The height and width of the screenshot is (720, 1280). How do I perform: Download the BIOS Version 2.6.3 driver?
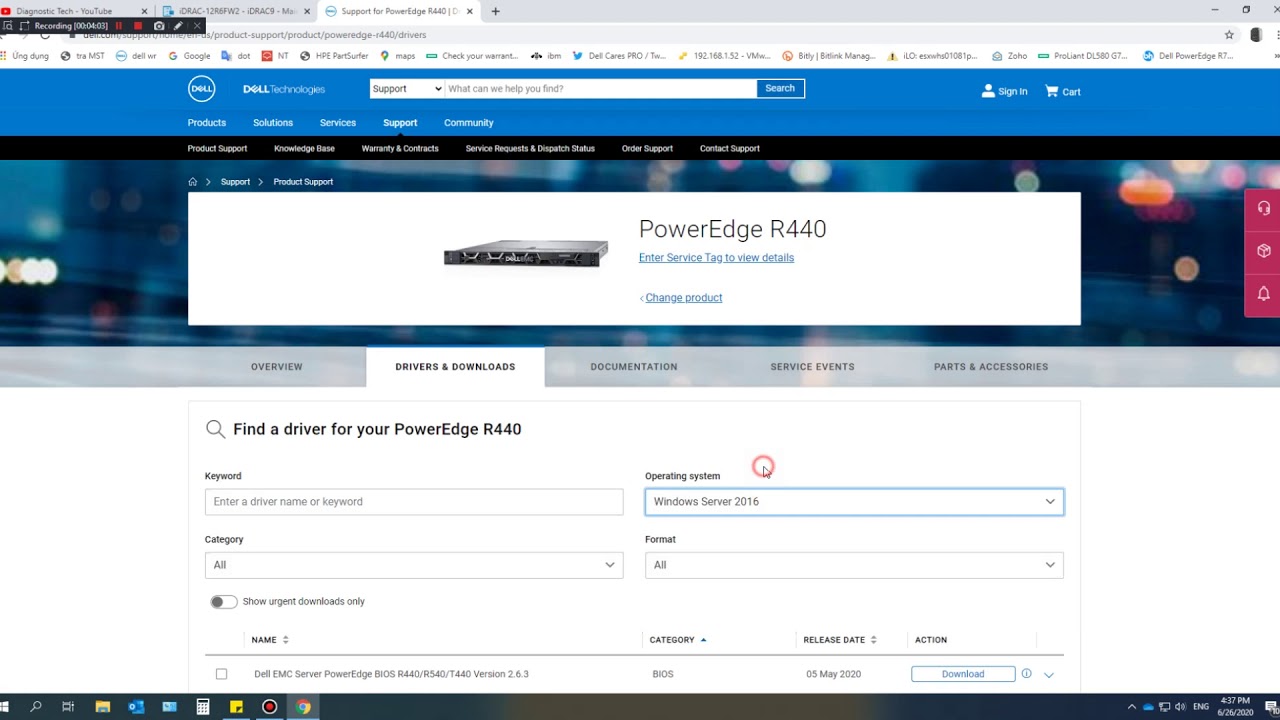963,674
